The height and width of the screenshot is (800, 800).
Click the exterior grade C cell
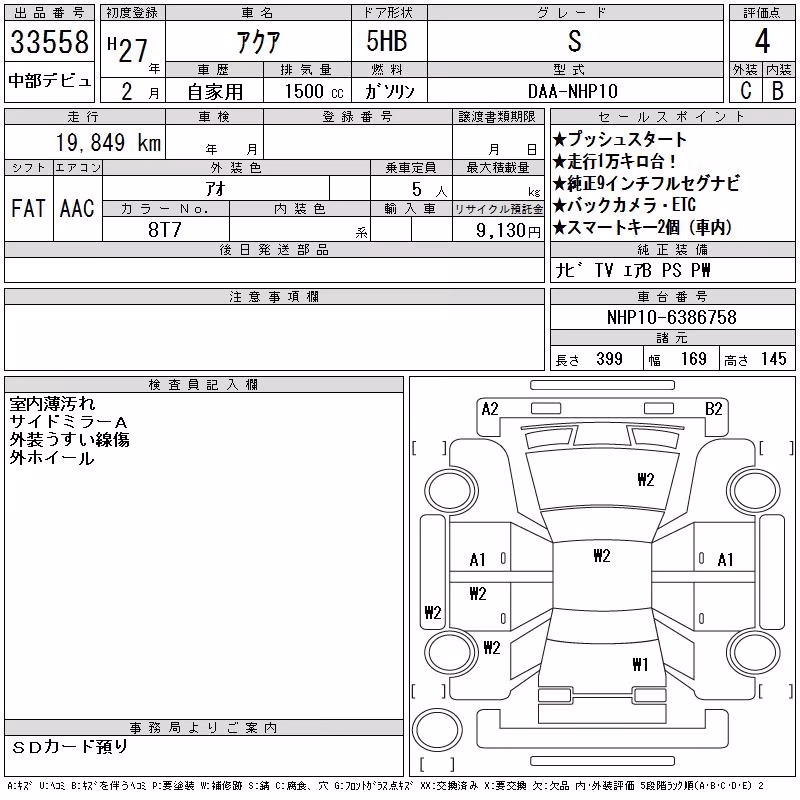746,90
